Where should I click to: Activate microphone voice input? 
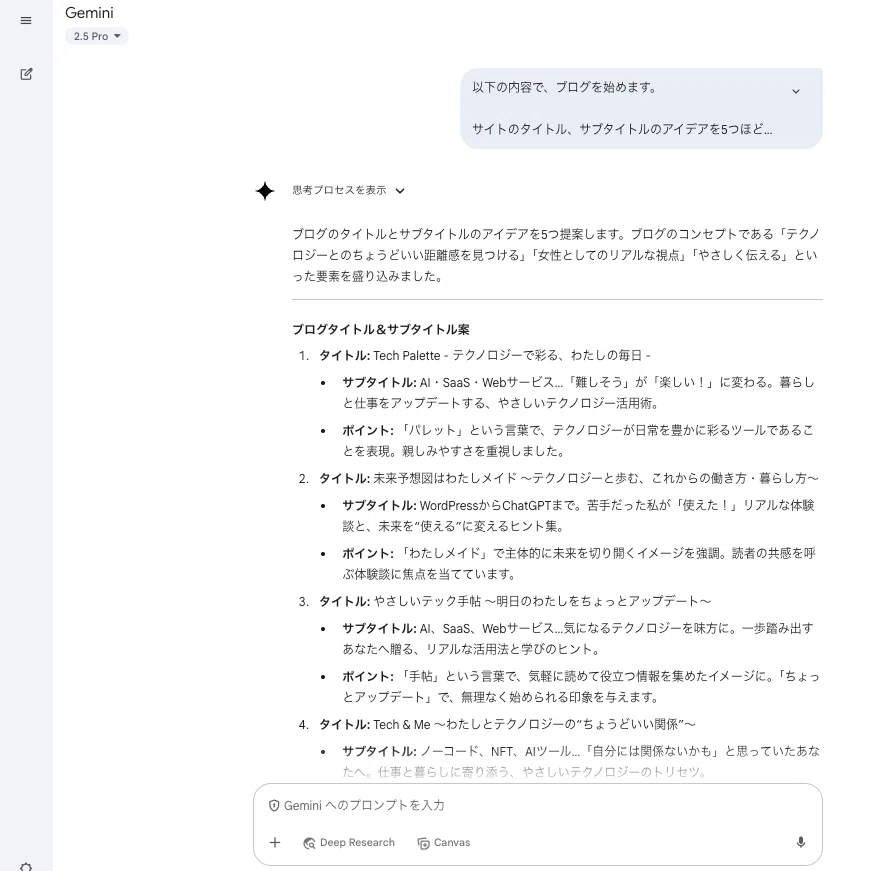[x=800, y=843]
